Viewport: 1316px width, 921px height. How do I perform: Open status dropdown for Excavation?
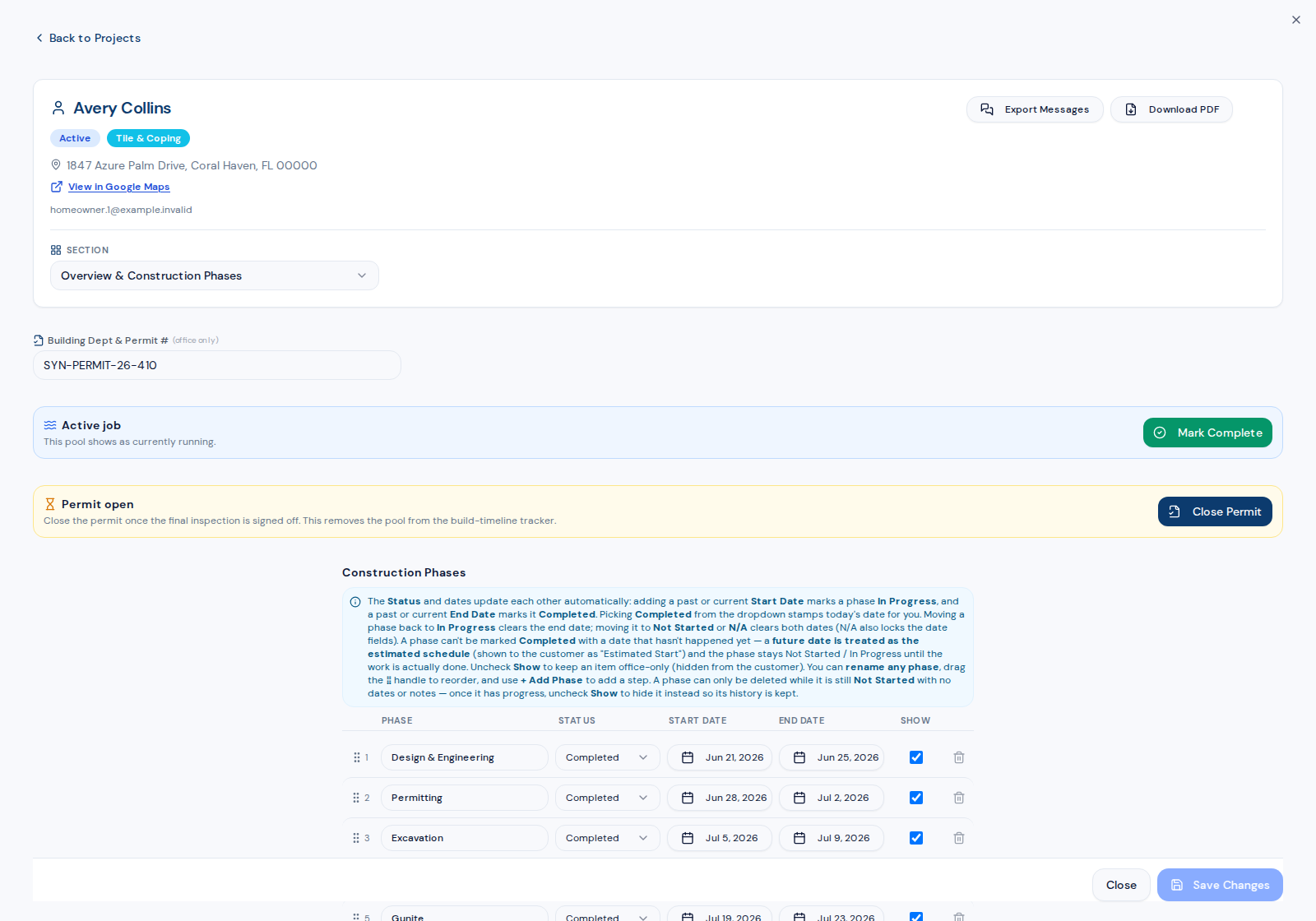coord(608,838)
